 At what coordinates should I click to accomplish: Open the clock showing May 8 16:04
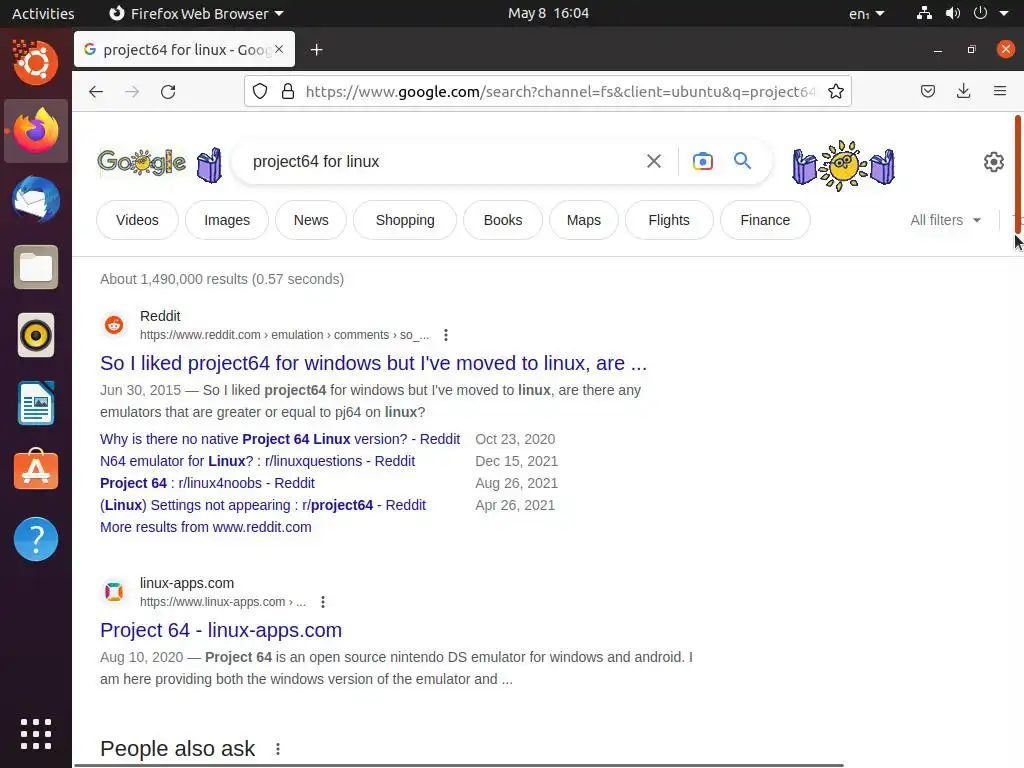pyautogui.click(x=548, y=13)
